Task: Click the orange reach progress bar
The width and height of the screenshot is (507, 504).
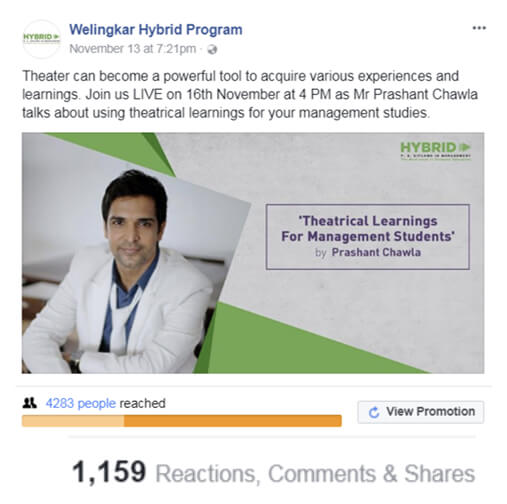Action: click(182, 421)
